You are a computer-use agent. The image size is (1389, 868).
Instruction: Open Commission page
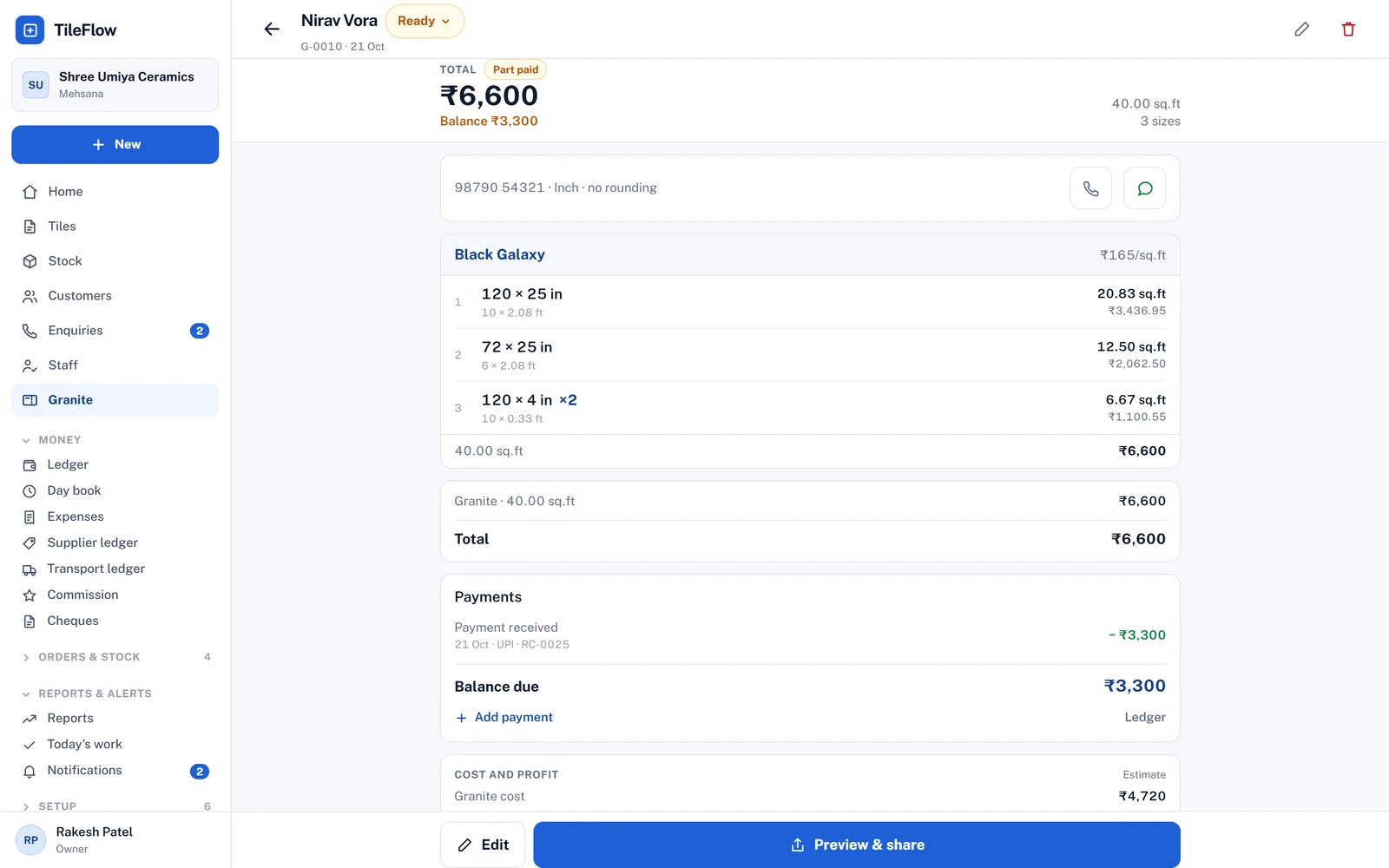click(115, 595)
